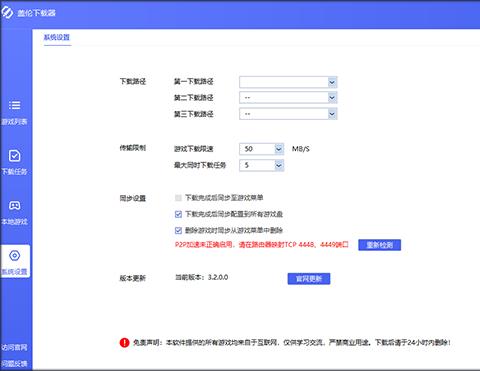Enable 下载完成后同步至游戏菜单 checkbox
Viewport: 480px width, 371px height.
point(178,198)
